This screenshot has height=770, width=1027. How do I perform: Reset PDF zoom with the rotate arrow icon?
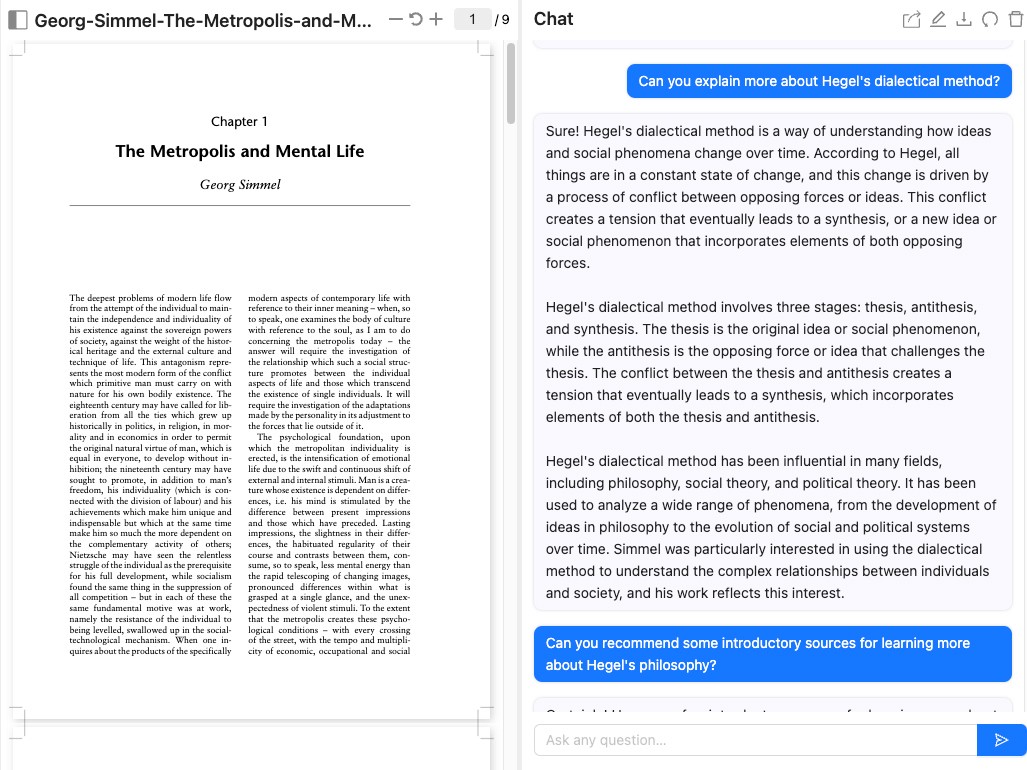click(x=415, y=19)
